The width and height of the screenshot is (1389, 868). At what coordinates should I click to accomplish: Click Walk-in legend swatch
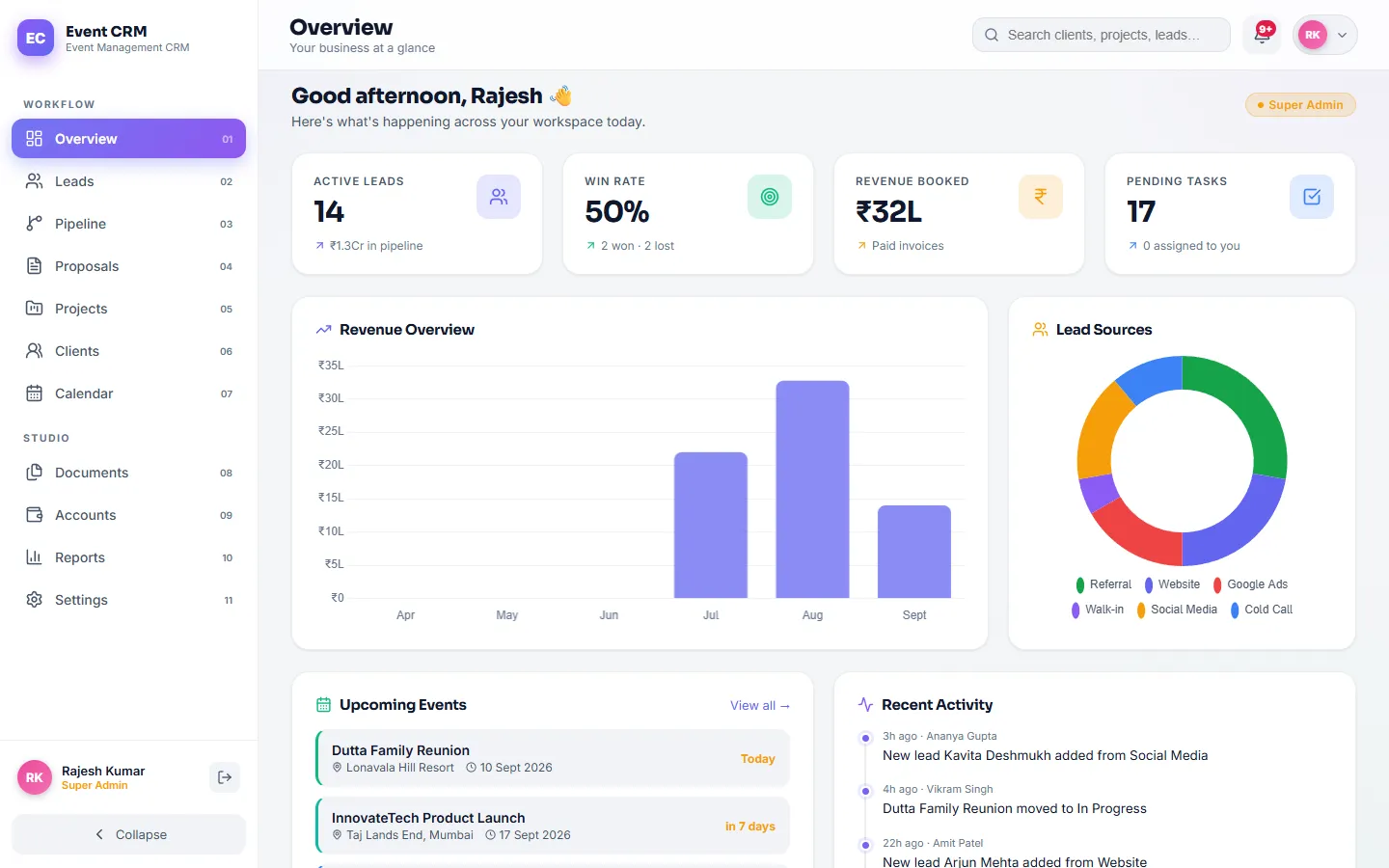coord(1076,610)
